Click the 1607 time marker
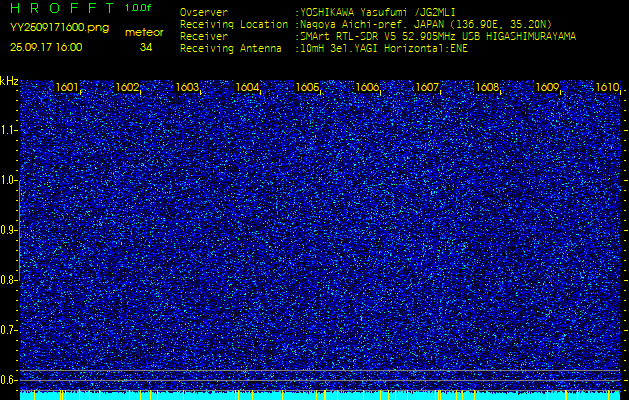Viewport: 629px width, 400px height. (427, 87)
